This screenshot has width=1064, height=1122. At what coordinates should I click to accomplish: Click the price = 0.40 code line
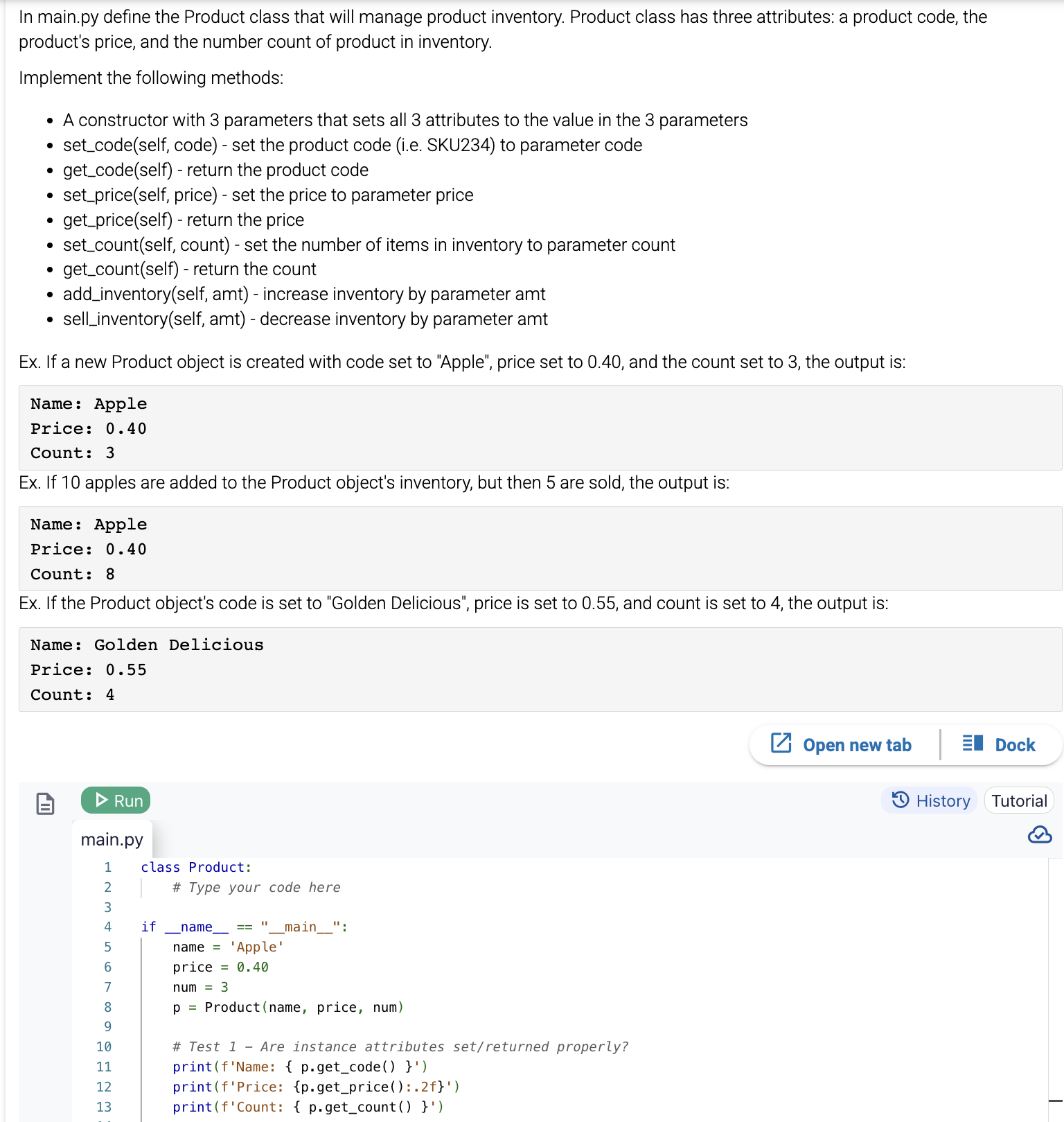pyautogui.click(x=220, y=967)
